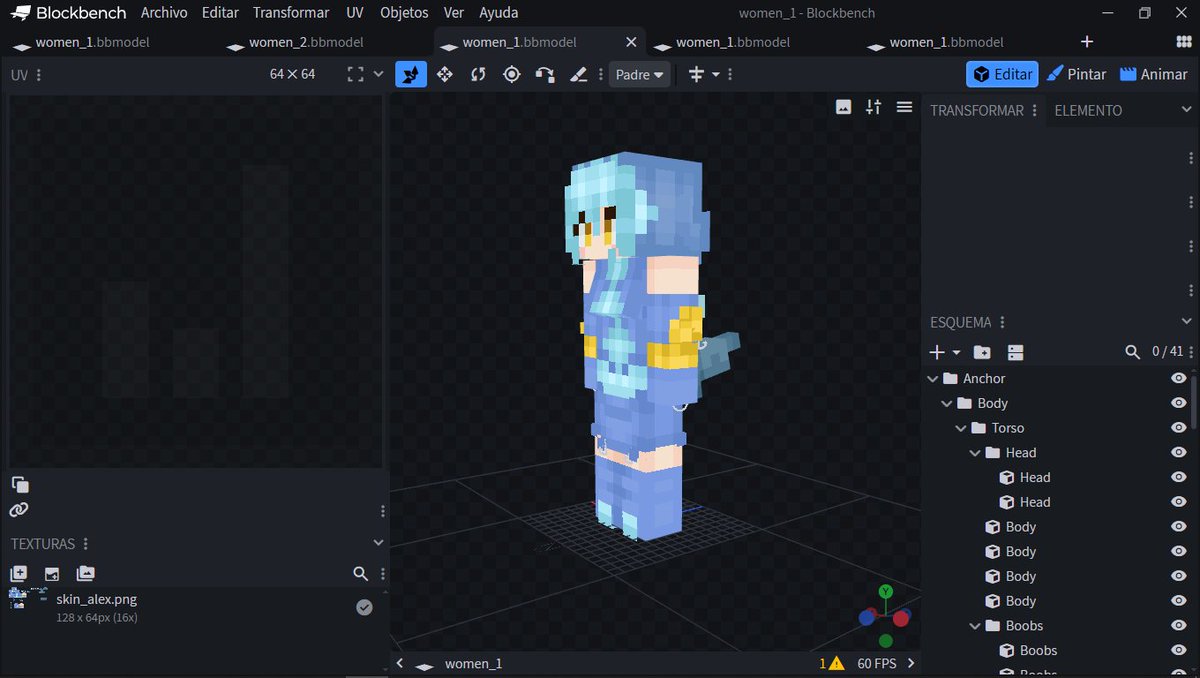
Task: Click the copy icon below the UV editor
Action: pos(20,485)
